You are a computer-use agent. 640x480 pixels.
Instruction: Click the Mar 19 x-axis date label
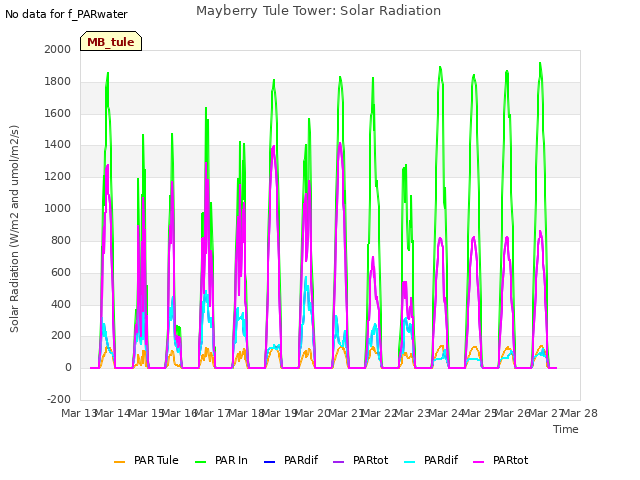280,413
